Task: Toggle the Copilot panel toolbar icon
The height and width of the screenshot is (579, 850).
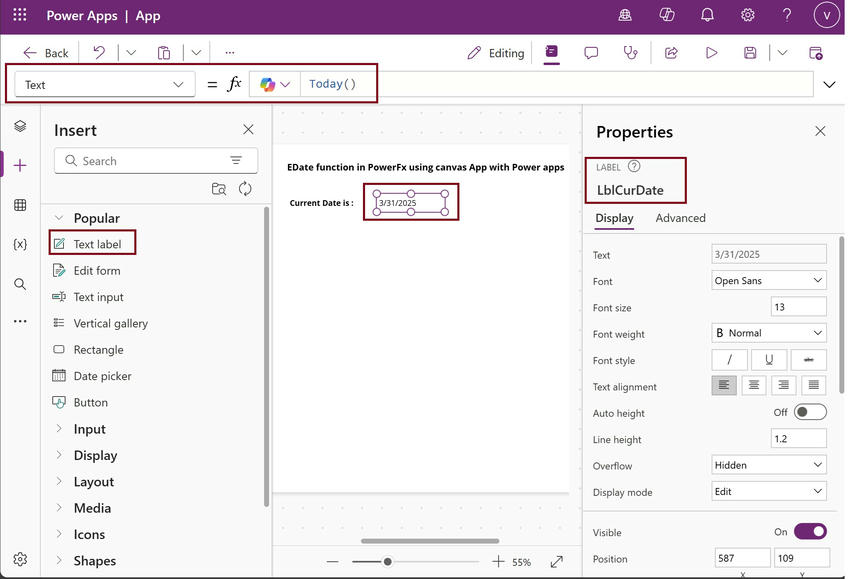Action: (551, 52)
